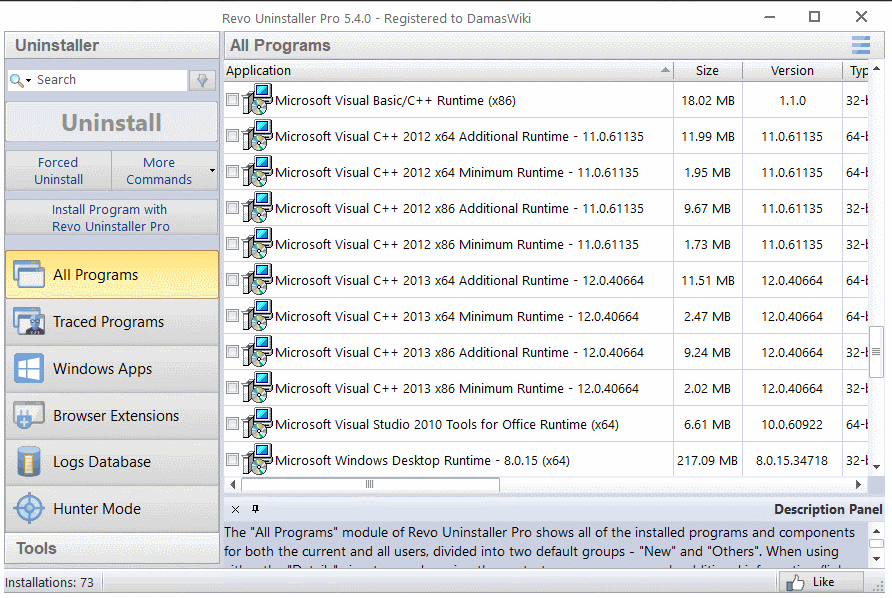Check Visual C++ 2013 x64 Additional Runtime checkbox
This screenshot has width=892, height=598.
[x=232, y=279]
